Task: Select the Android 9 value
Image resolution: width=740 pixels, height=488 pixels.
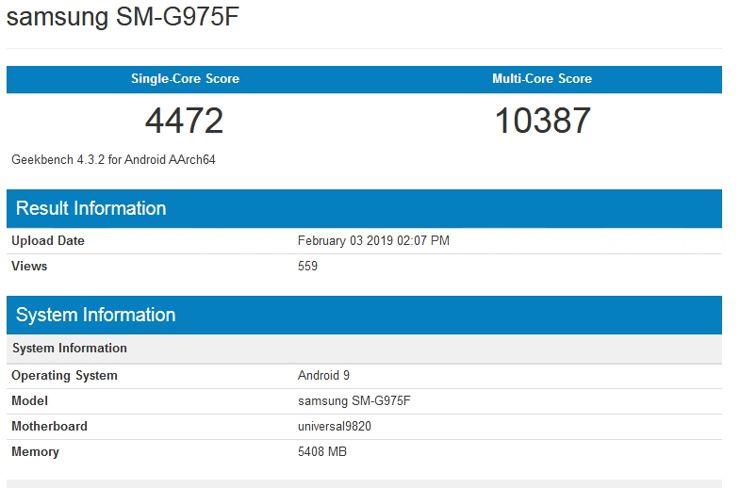Action: [x=324, y=376]
